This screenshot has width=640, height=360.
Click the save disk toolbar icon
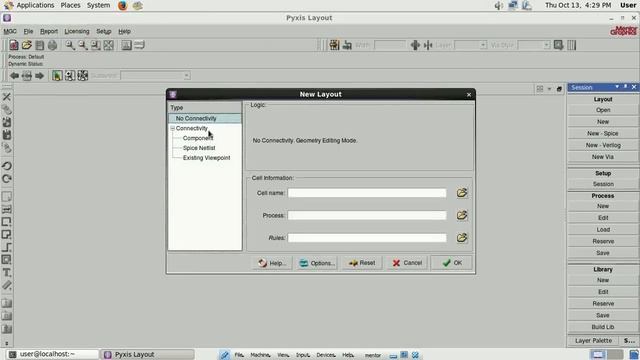coord(40,45)
